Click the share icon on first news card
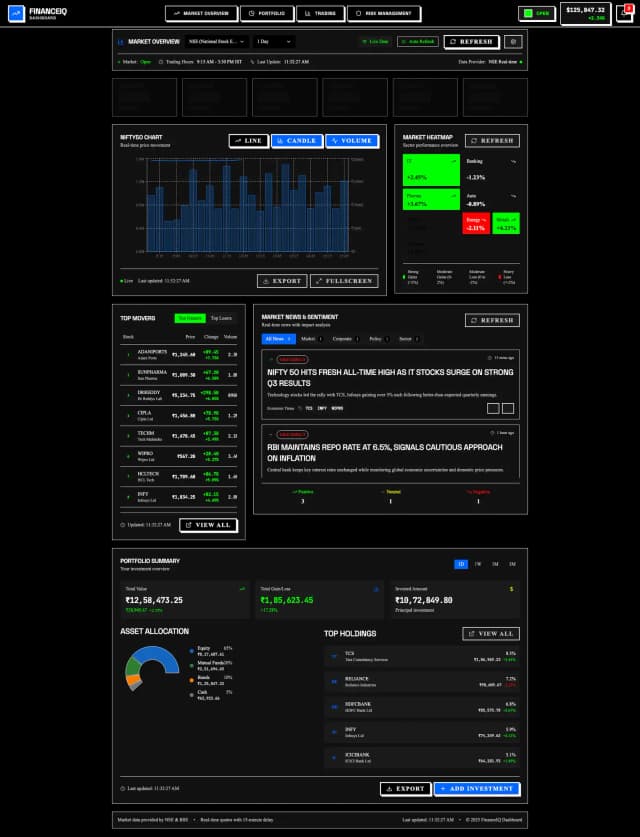Screen dimensions: 640x837 point(508,408)
